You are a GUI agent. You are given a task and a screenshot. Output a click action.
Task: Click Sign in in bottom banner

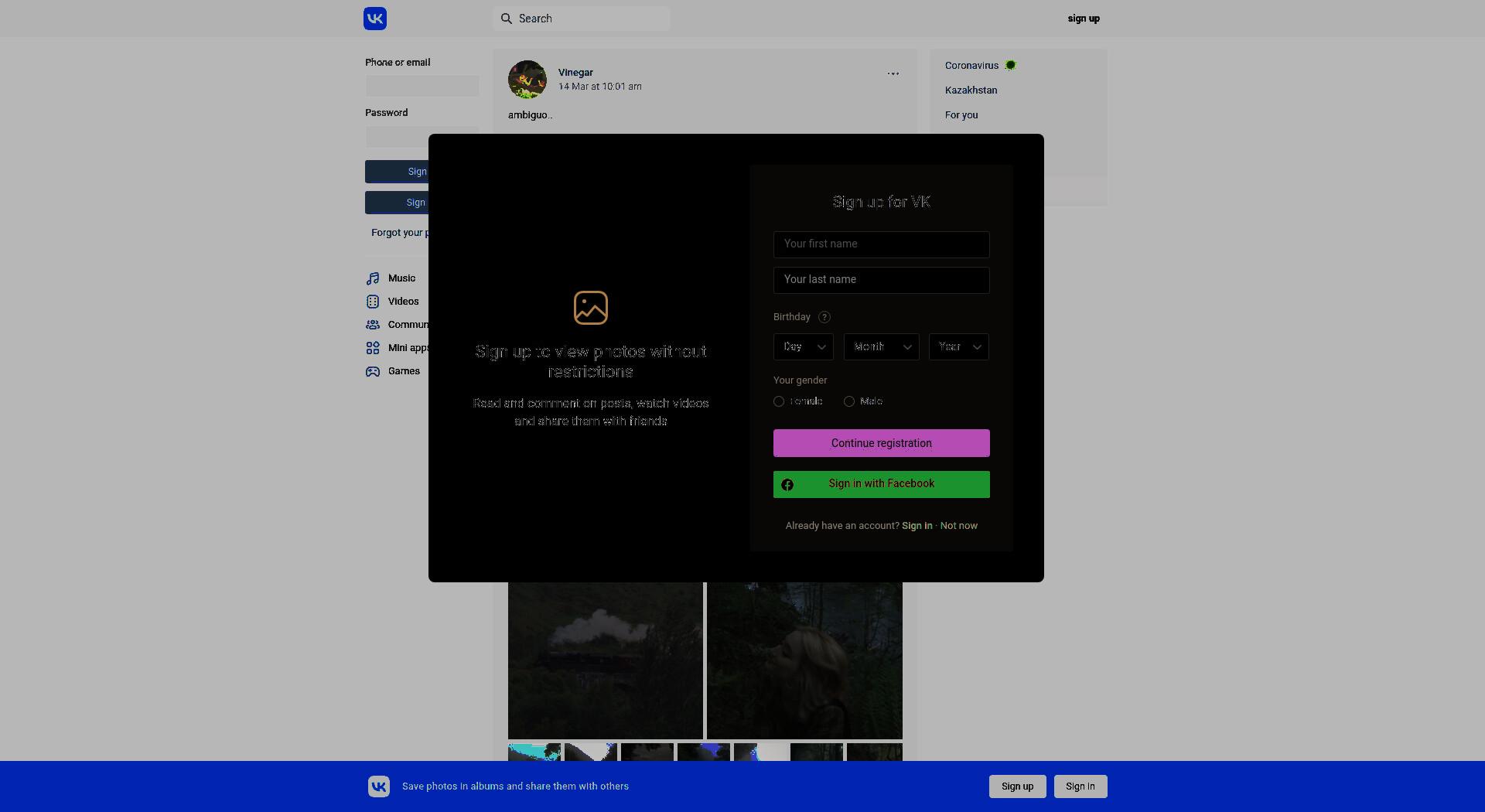(1080, 786)
